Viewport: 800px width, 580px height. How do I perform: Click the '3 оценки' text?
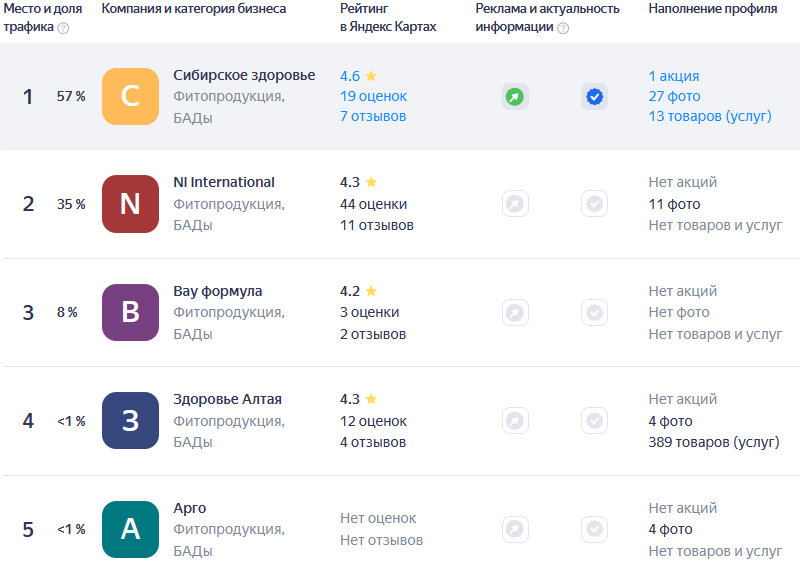coord(370,312)
